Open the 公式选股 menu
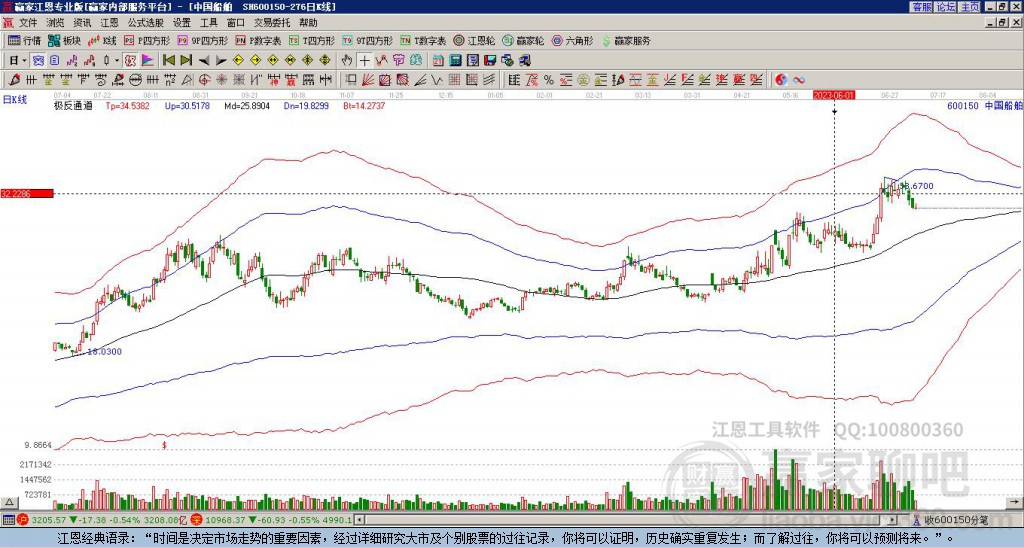 (x=146, y=23)
